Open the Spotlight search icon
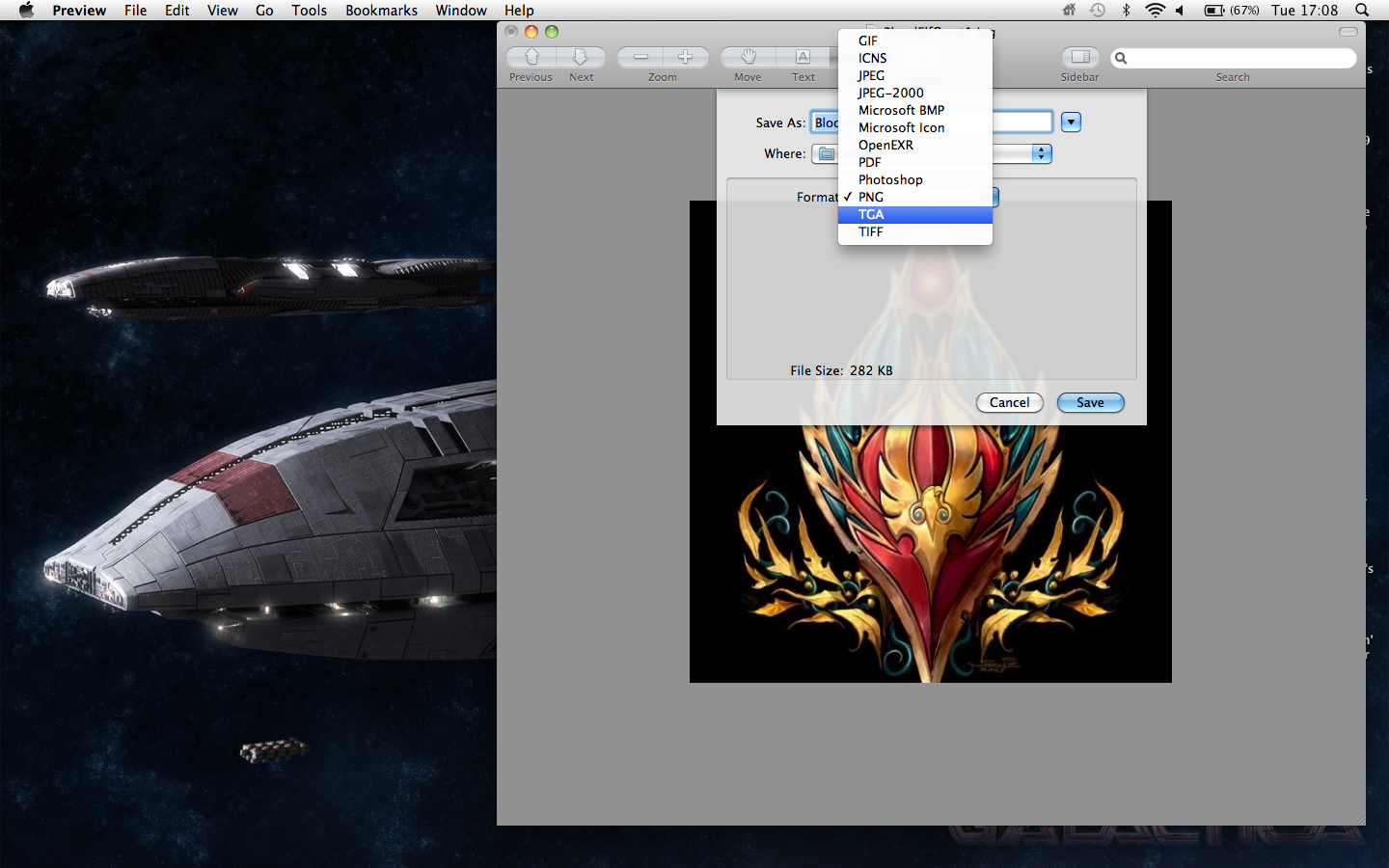The image size is (1389, 868). point(1362,10)
